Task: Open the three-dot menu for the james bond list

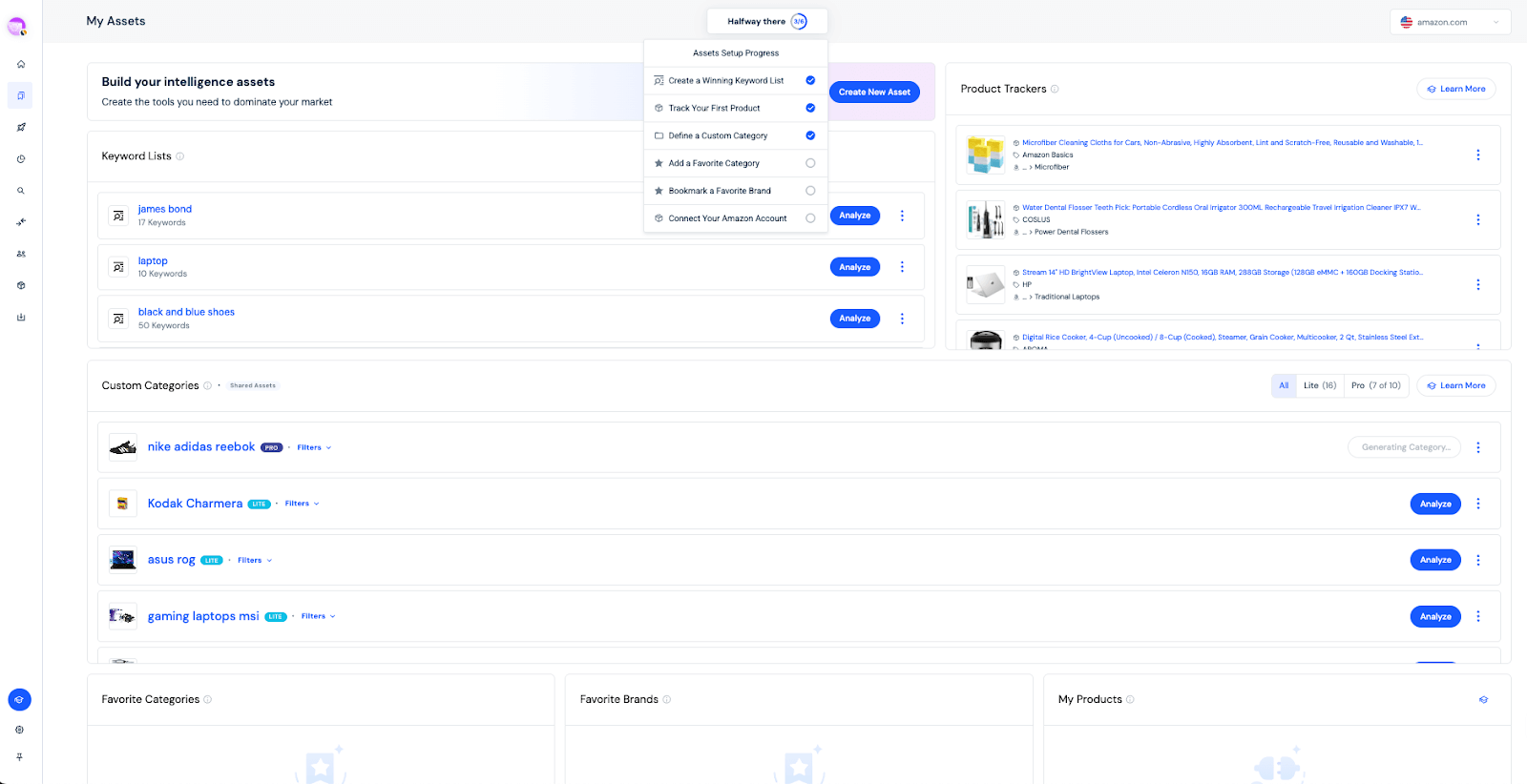Action: (x=902, y=216)
